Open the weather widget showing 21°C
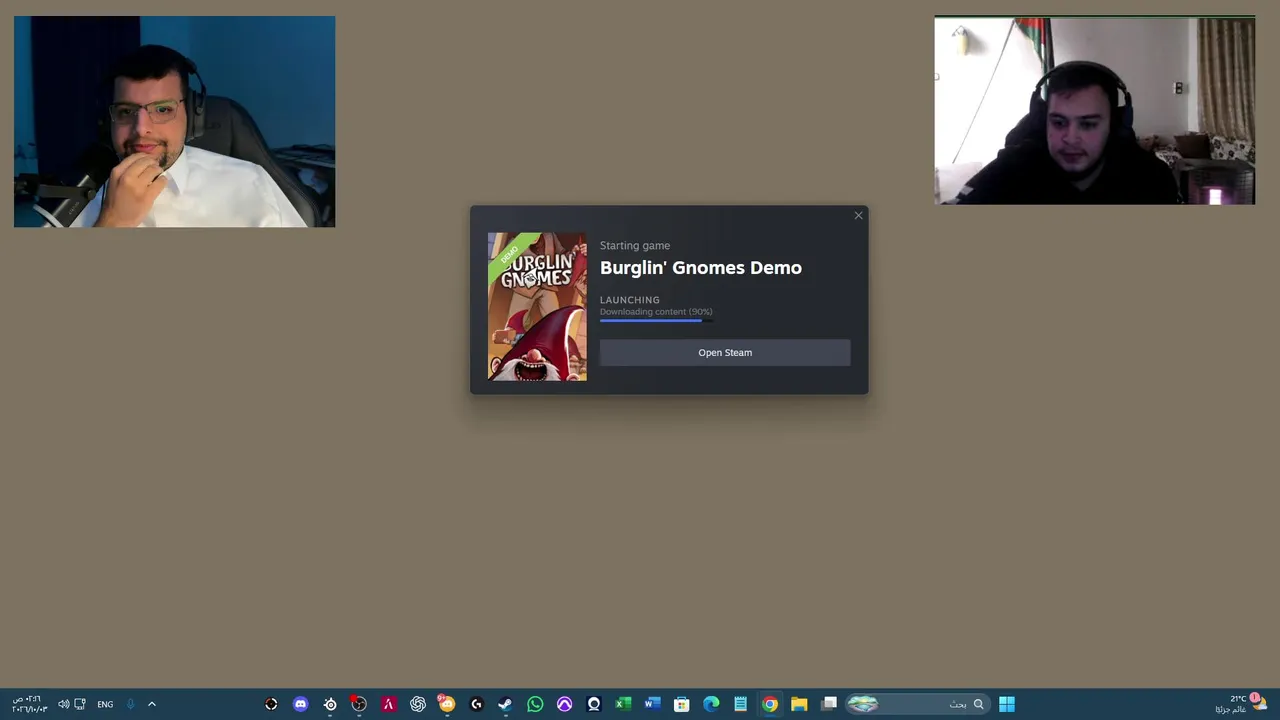 pyautogui.click(x=1241, y=704)
